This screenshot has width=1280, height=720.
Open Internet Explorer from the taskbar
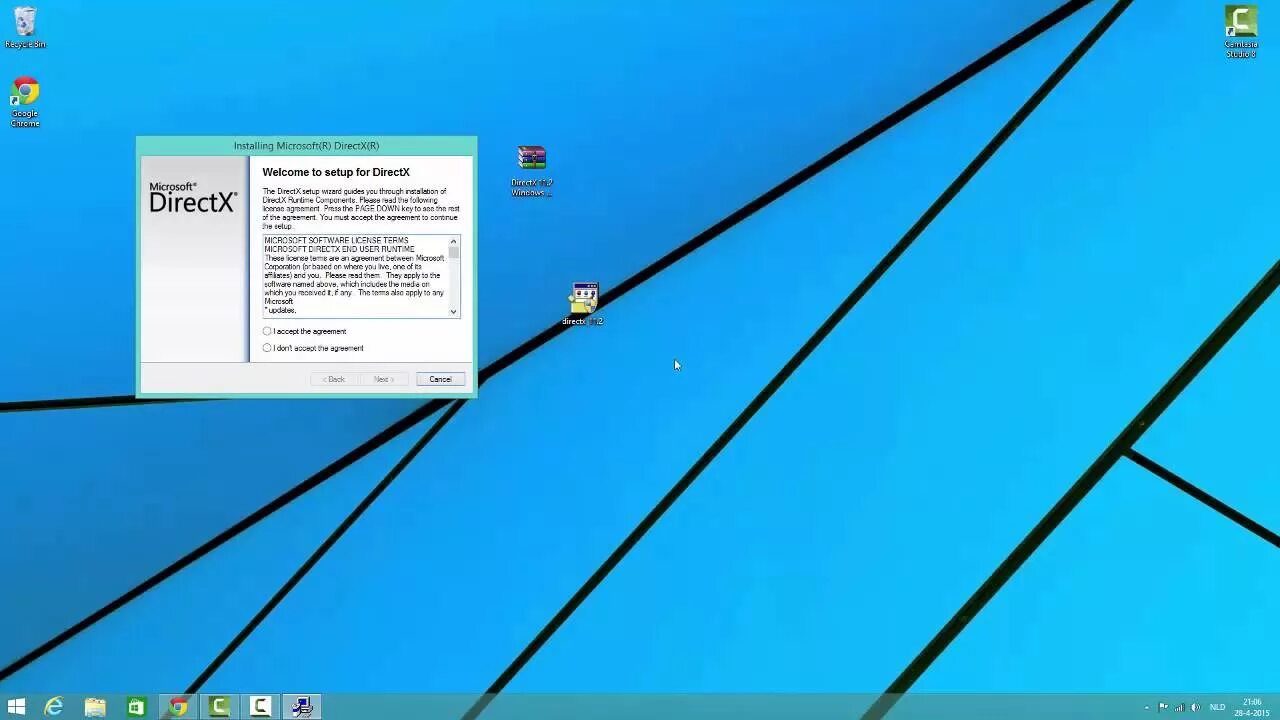[x=54, y=707]
